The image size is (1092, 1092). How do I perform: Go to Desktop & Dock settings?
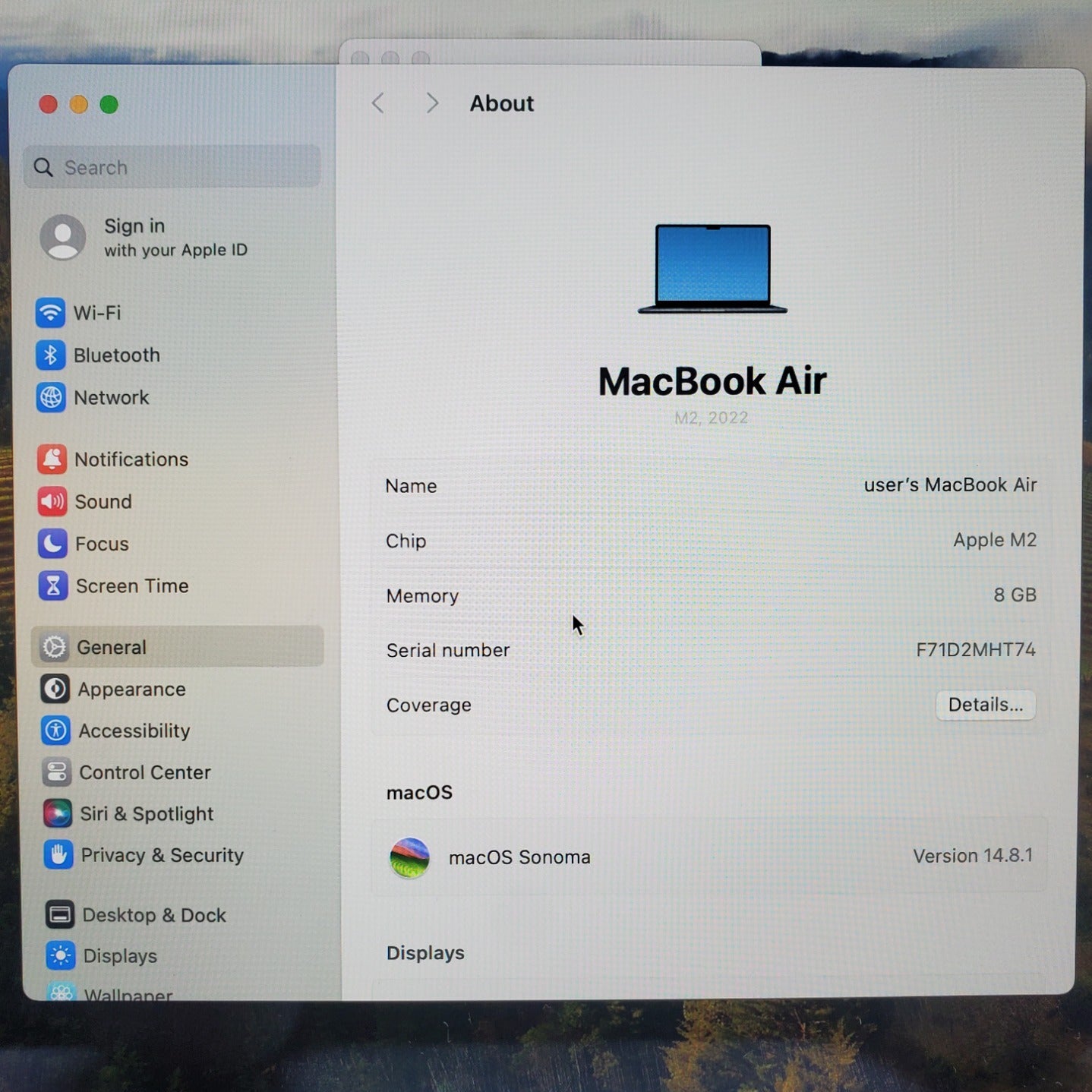(x=153, y=915)
